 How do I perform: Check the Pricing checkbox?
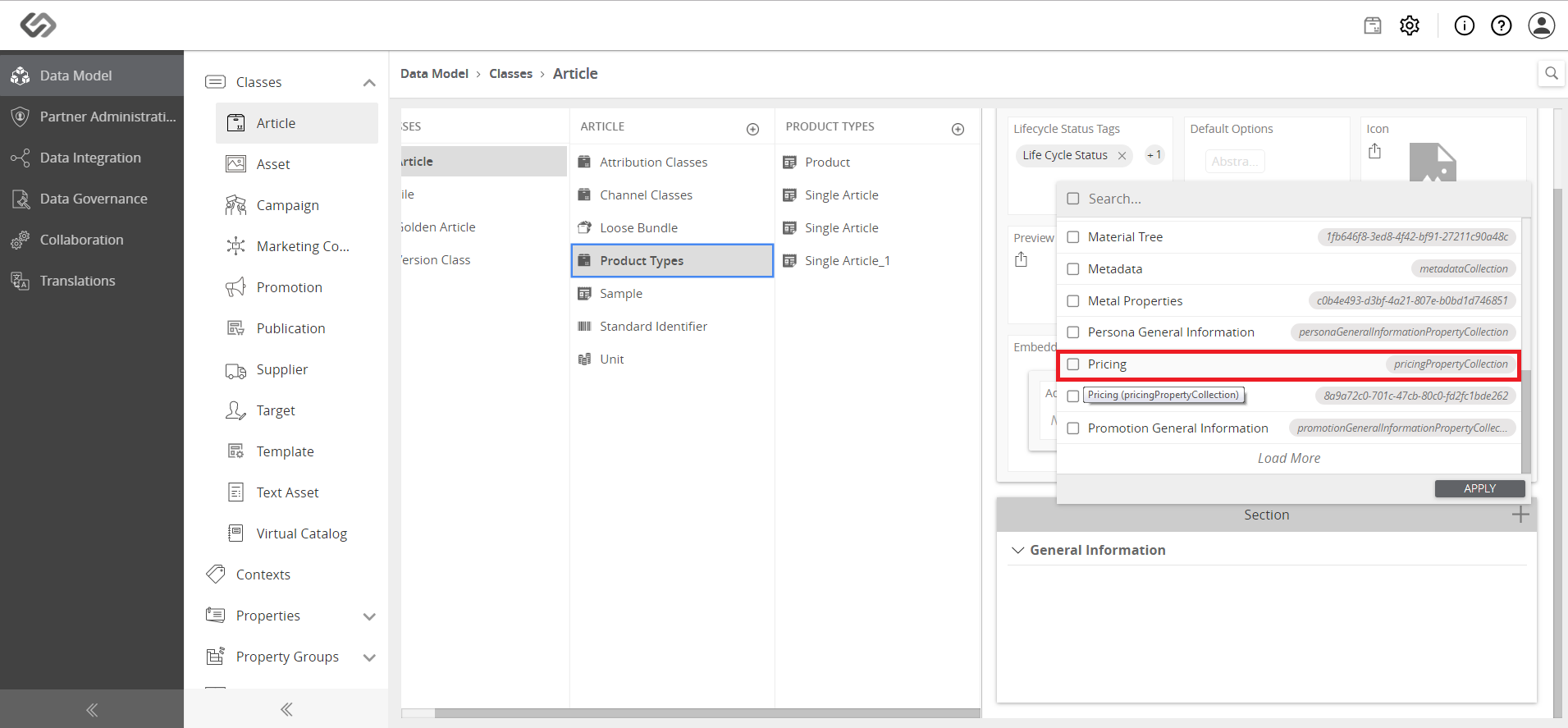pyautogui.click(x=1072, y=364)
